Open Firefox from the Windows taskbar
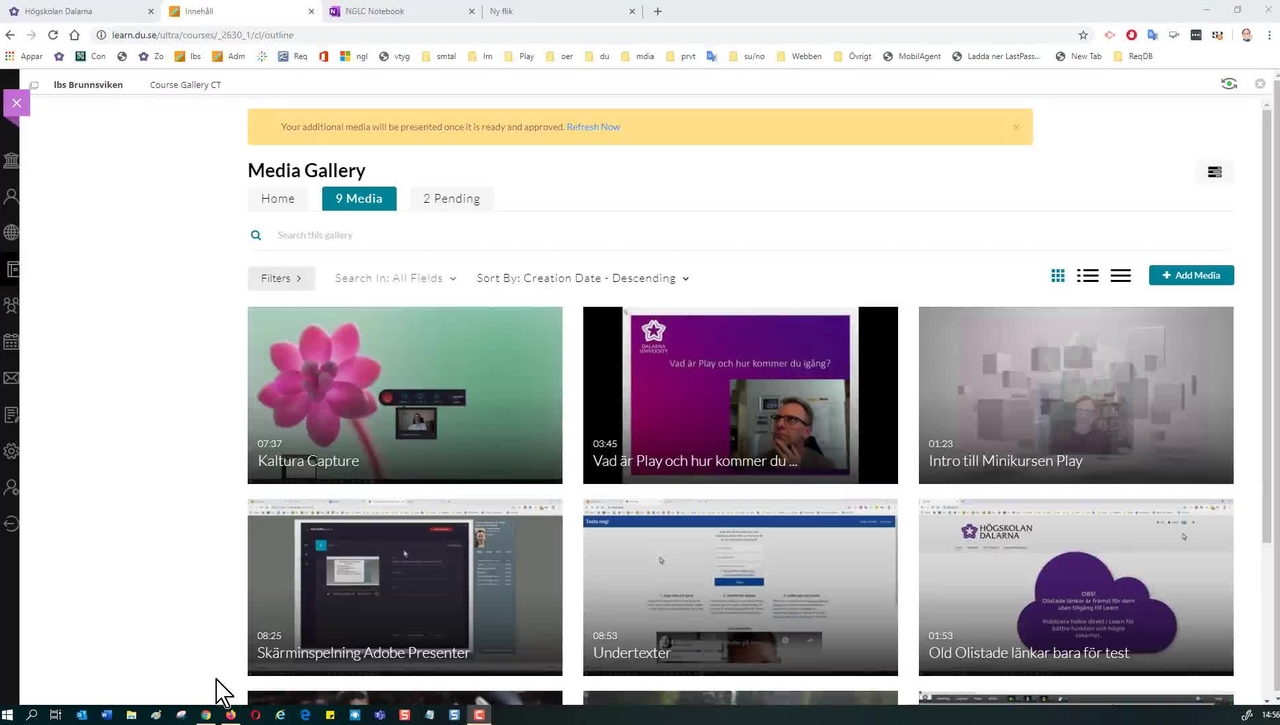This screenshot has width=1280, height=725. click(231, 715)
